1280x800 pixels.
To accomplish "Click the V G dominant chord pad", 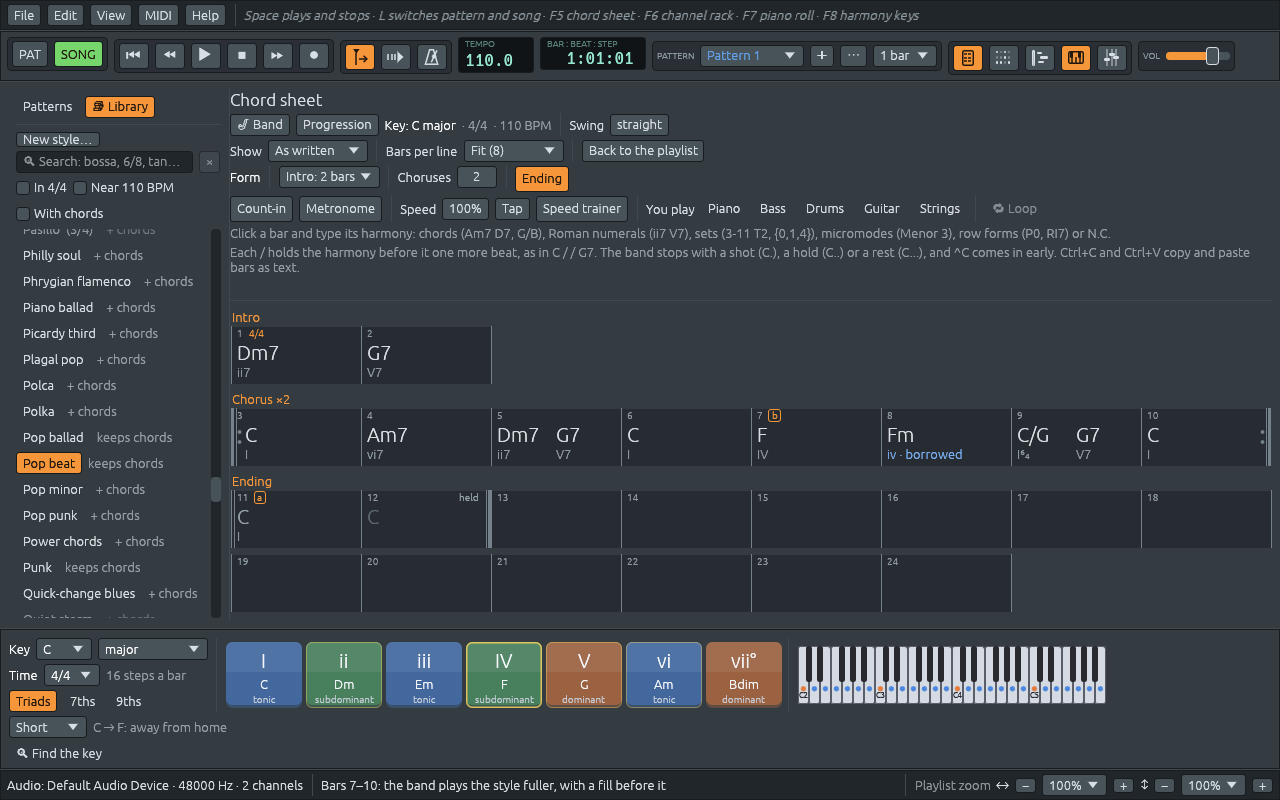I will pyautogui.click(x=584, y=675).
